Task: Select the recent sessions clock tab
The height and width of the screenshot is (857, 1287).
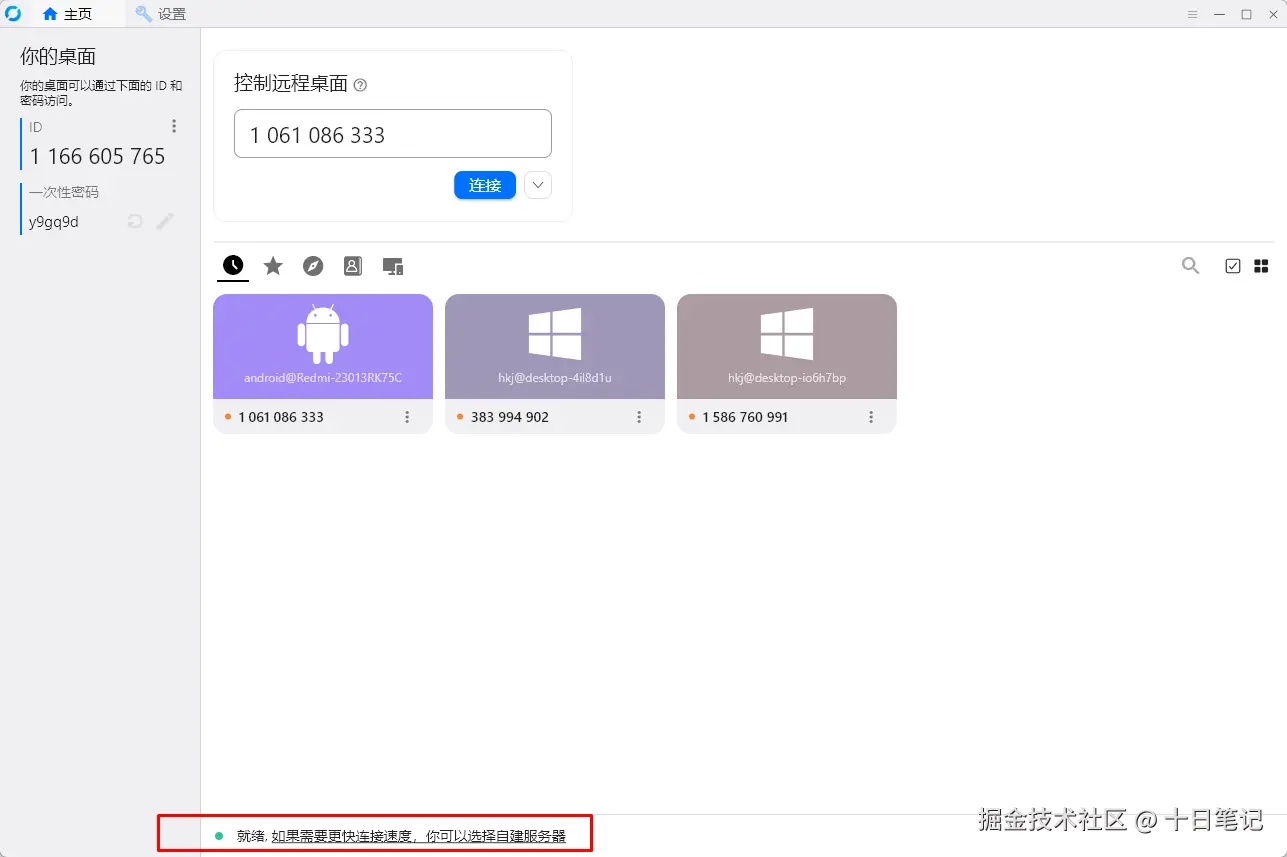Action: point(233,265)
